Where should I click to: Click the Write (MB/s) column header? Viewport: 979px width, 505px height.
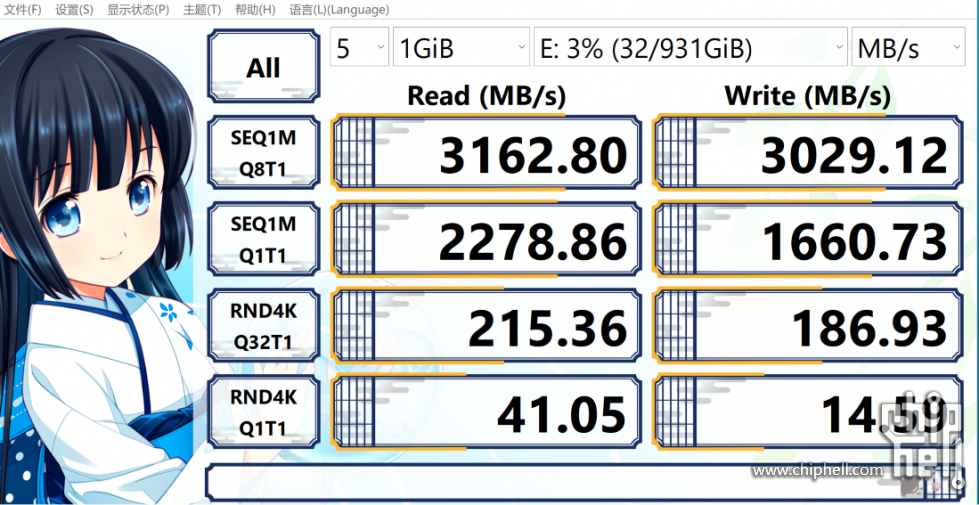tap(807, 96)
